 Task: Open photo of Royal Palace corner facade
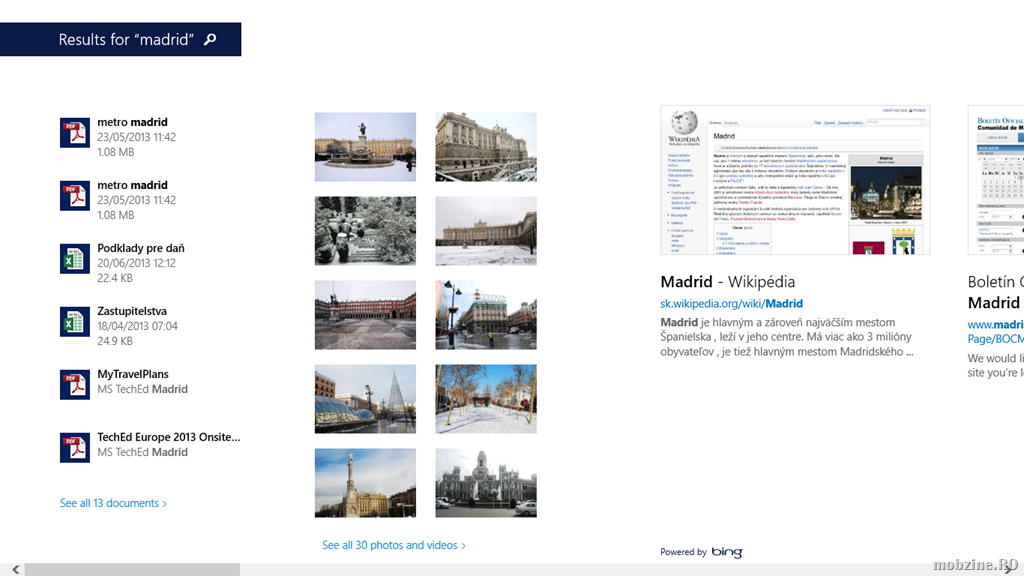pyautogui.click(x=486, y=147)
